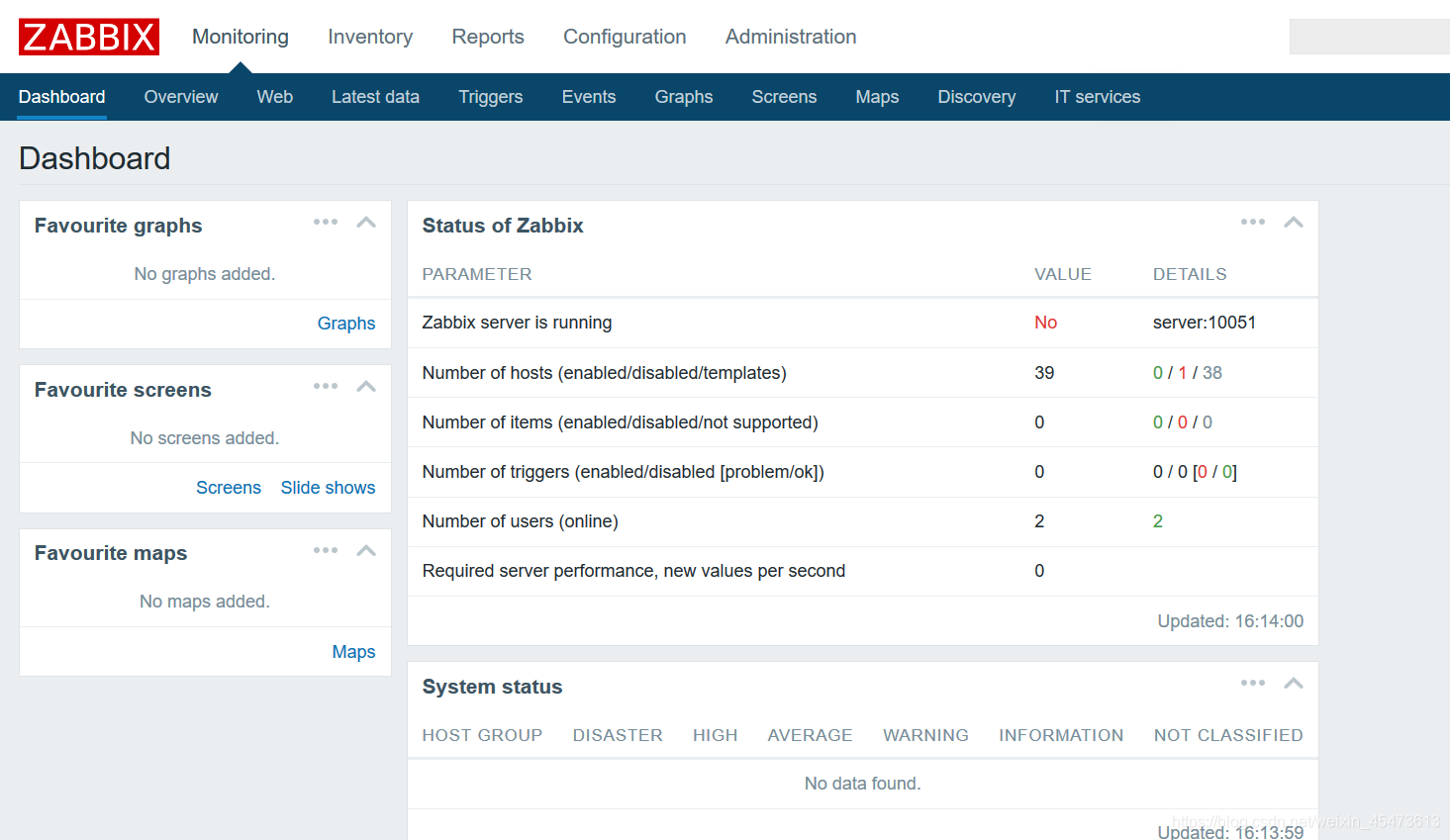Click the Screens link in Favourite screens
This screenshot has height=840, width=1450.
click(x=229, y=488)
